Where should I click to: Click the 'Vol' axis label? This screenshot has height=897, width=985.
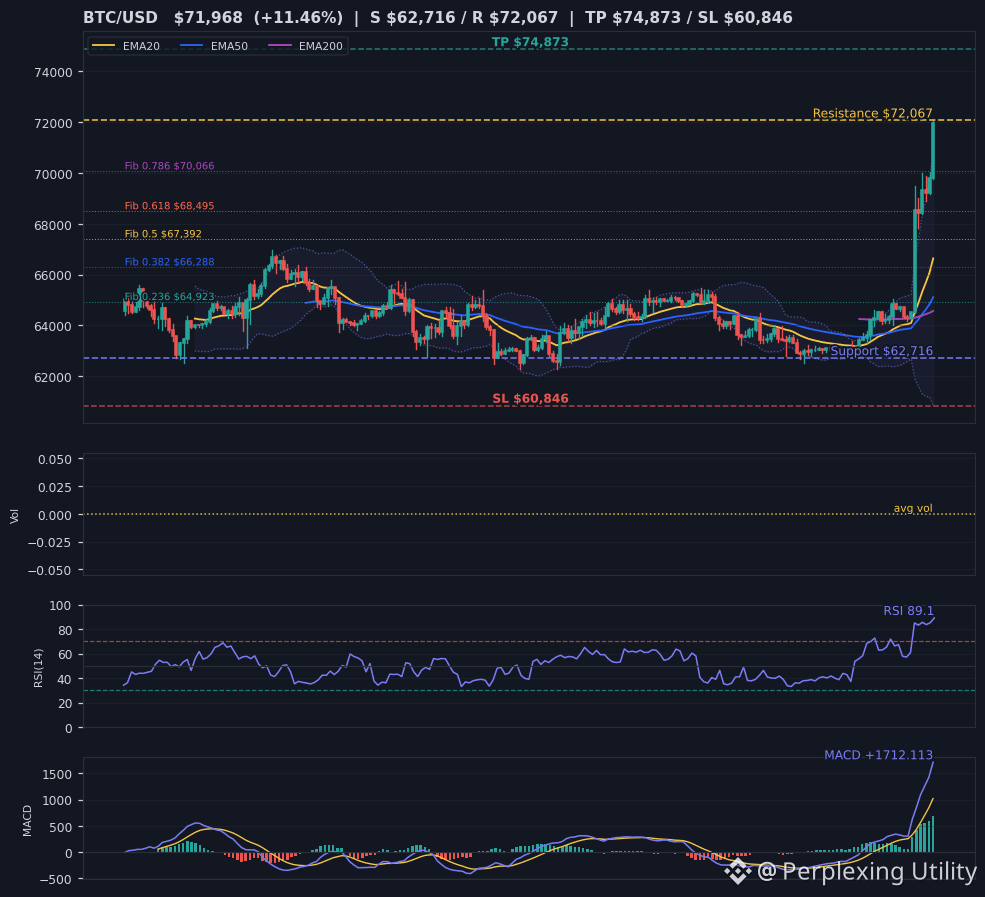[14, 516]
